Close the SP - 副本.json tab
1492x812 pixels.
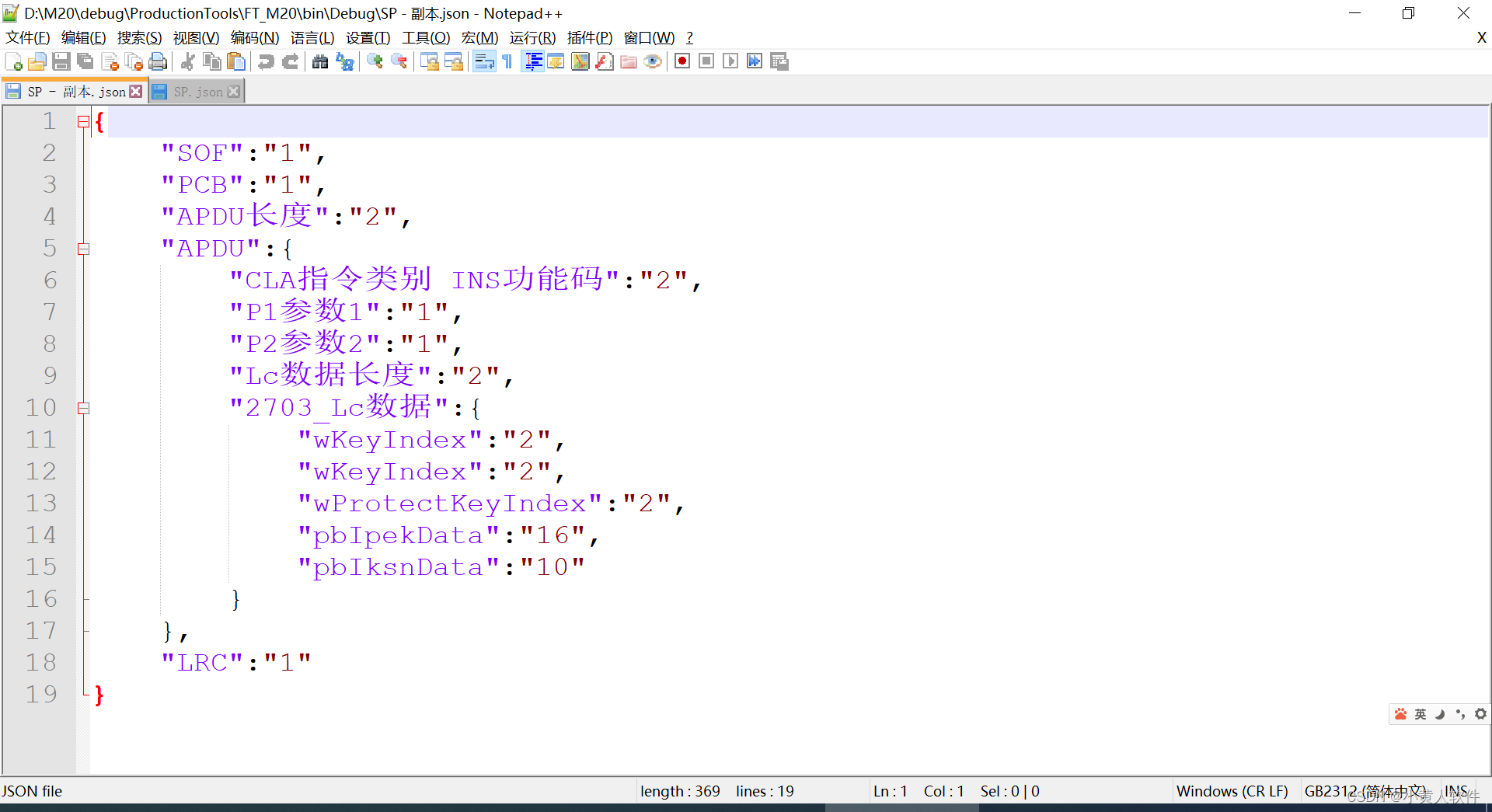coord(137,91)
